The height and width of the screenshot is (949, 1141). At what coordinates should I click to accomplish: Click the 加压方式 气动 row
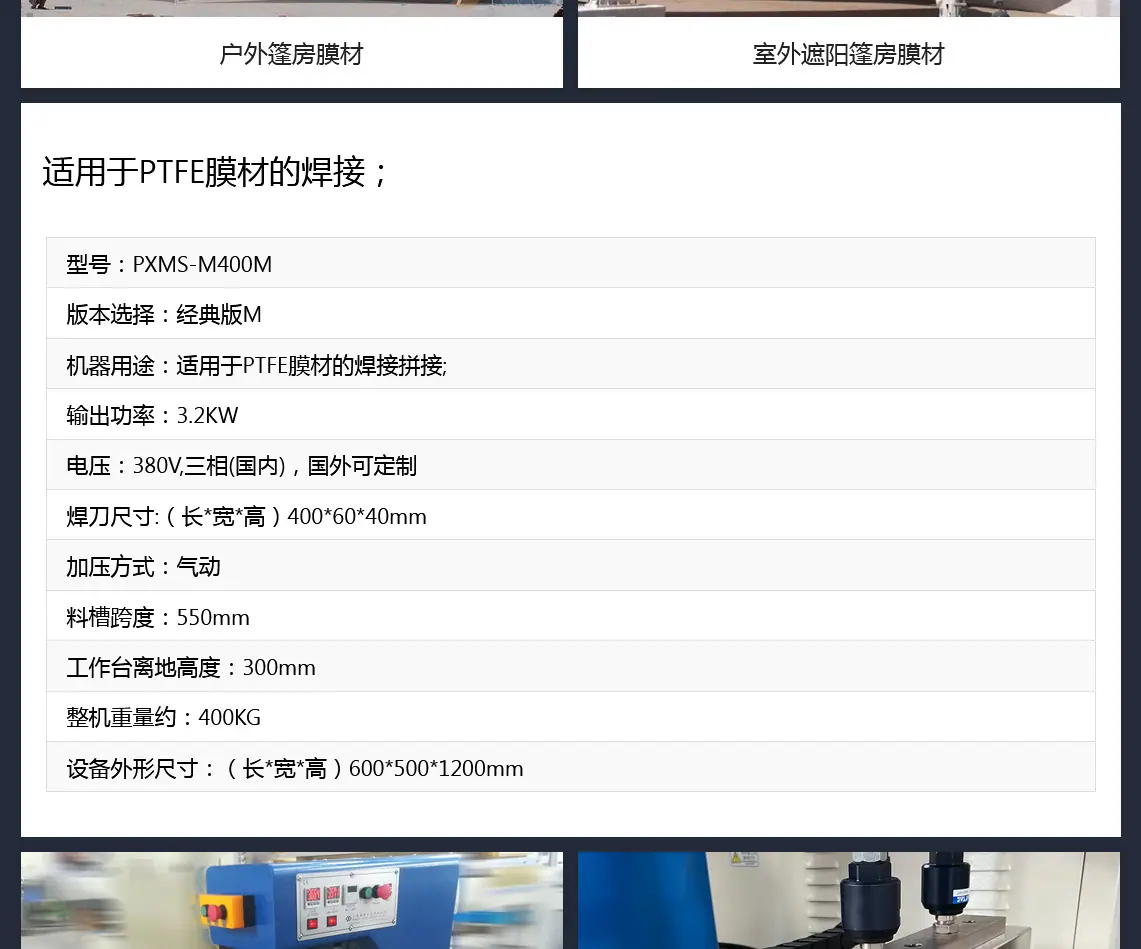(x=570, y=565)
